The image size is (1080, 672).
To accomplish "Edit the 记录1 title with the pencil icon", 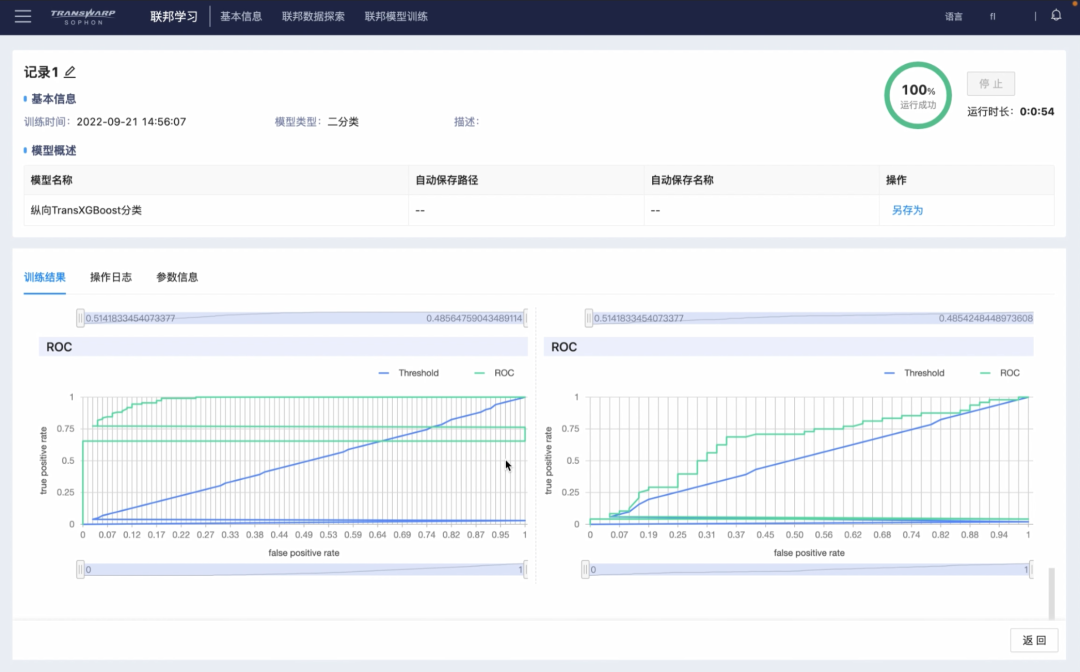I will (x=70, y=72).
